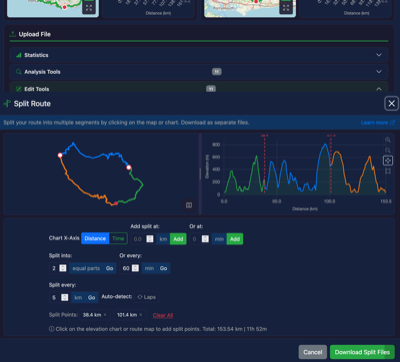
Task: Close the Split Route dialog
Action: tap(391, 104)
